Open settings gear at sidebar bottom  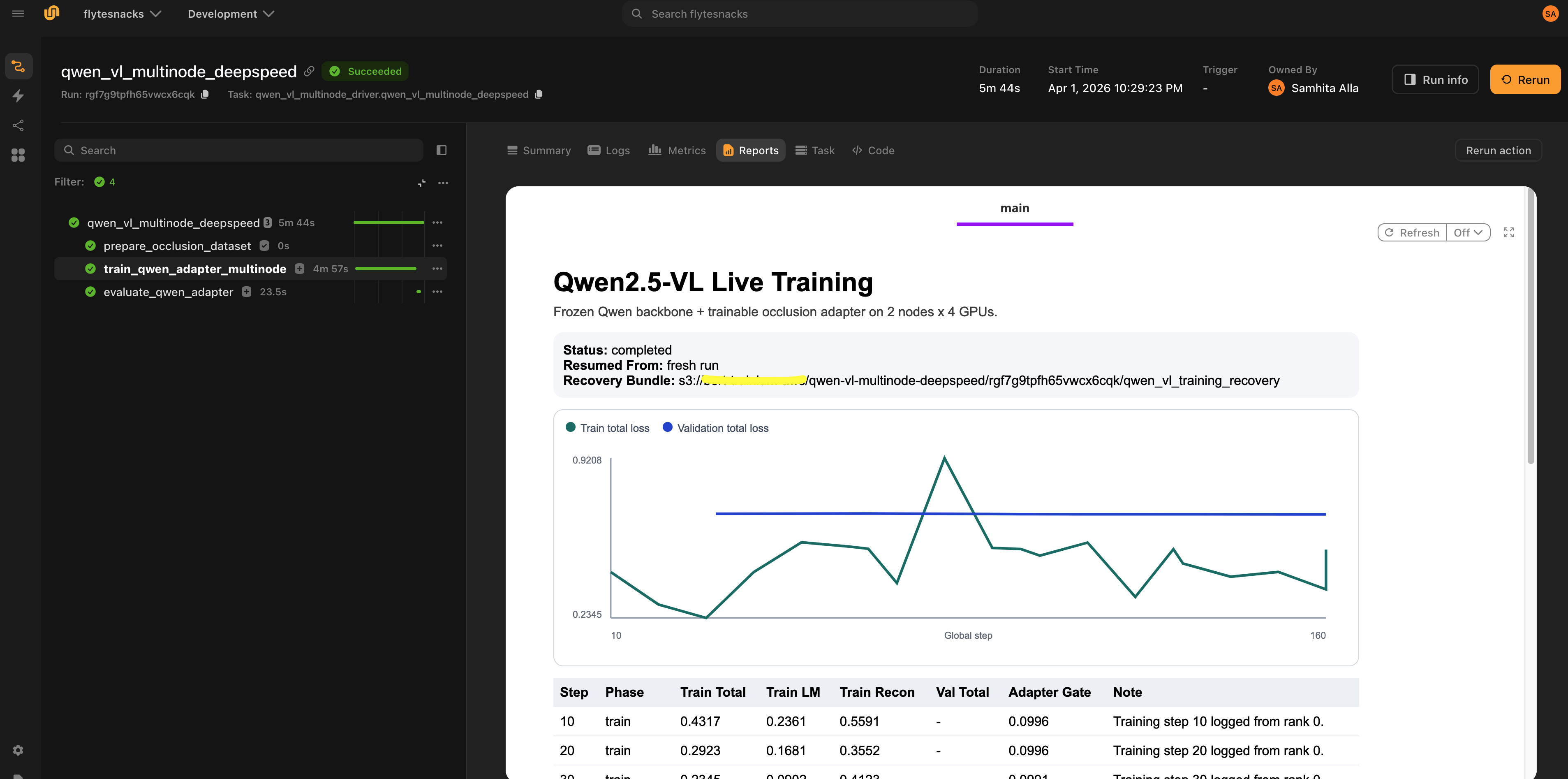(18, 750)
